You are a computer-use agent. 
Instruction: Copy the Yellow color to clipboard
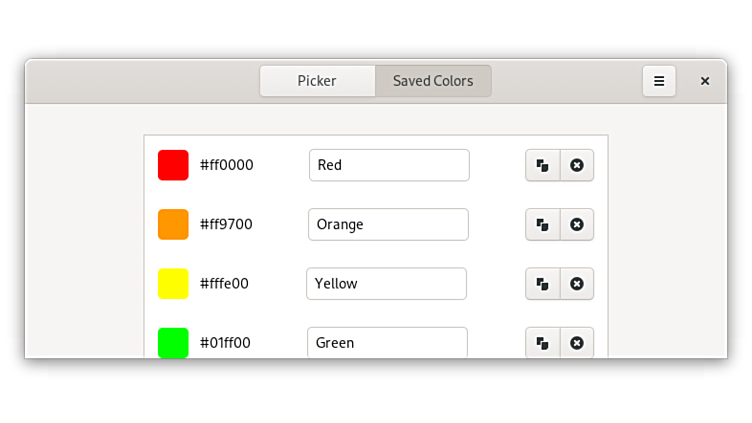pos(542,284)
